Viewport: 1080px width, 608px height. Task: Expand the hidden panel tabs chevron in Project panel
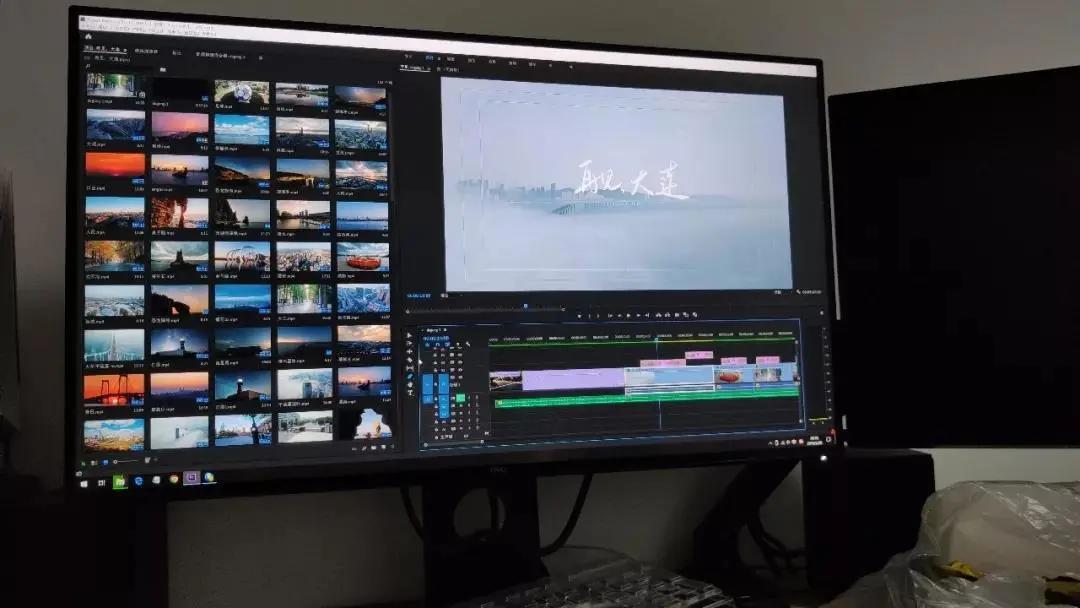click(x=260, y=58)
